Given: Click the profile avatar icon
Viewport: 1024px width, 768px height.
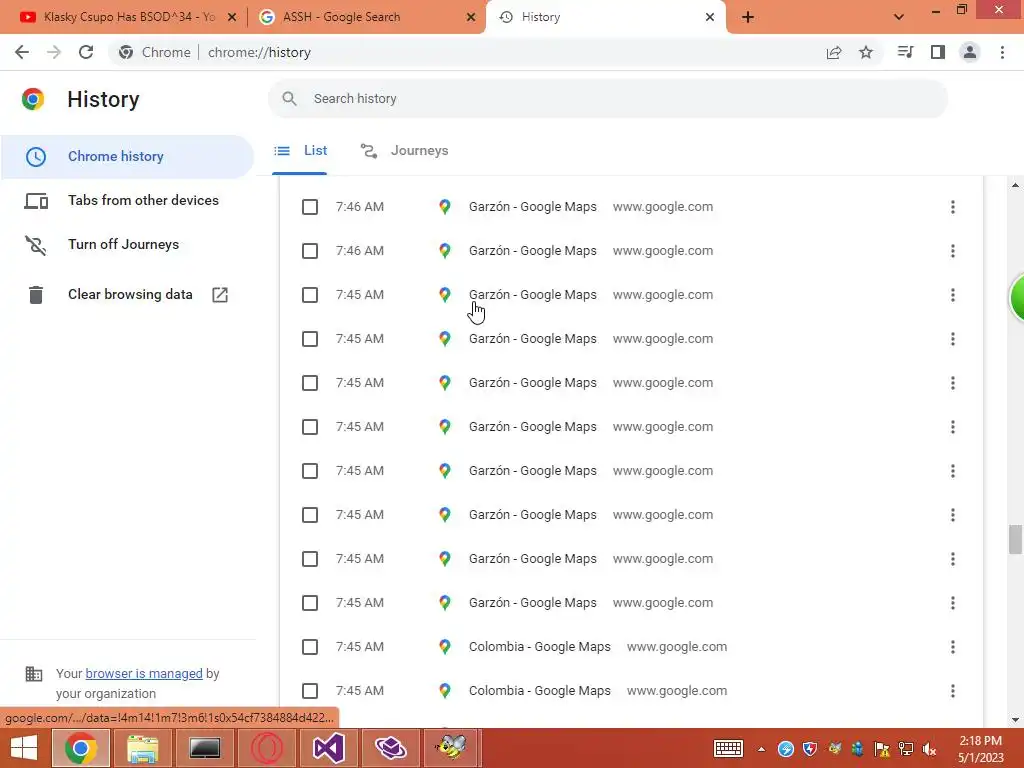Looking at the screenshot, I should click(970, 52).
